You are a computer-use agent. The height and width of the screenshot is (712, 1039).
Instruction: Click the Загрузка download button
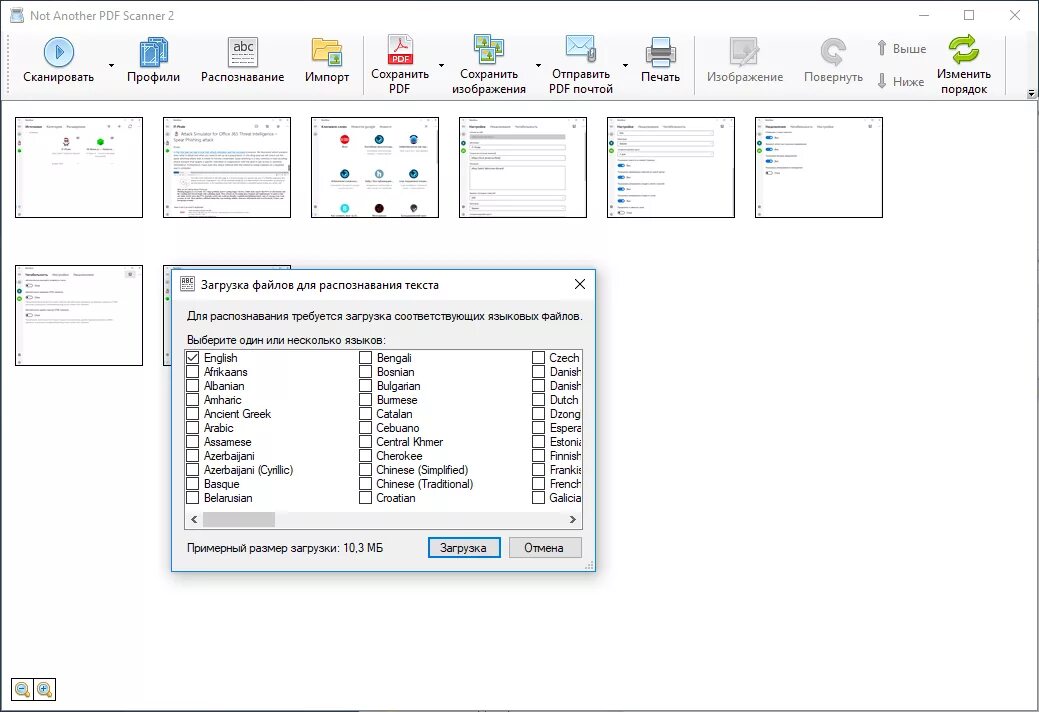click(464, 548)
